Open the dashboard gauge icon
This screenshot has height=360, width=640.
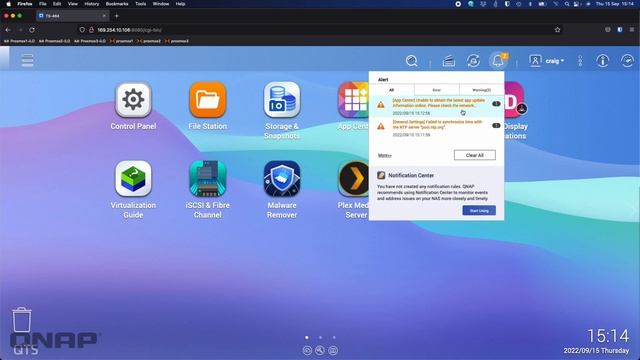click(x=627, y=61)
